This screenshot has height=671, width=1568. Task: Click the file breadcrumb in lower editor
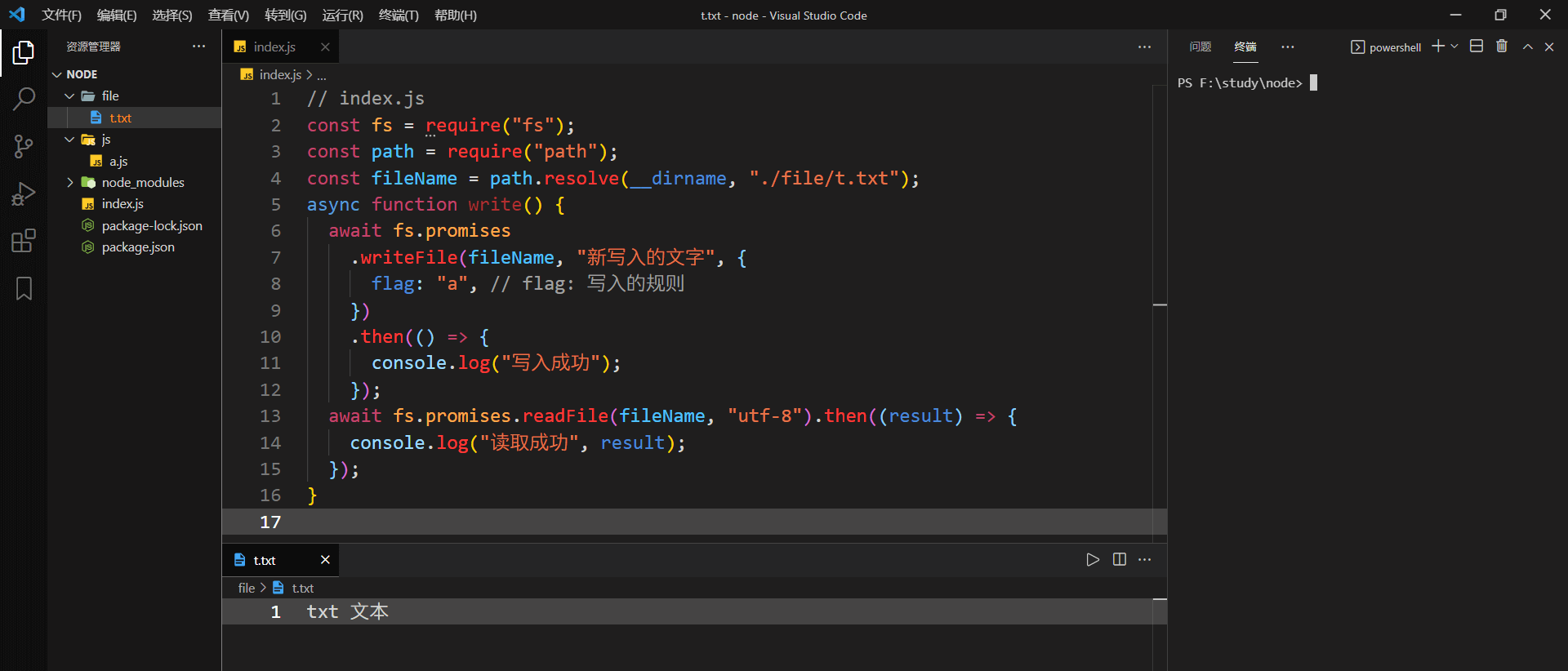pos(247,588)
